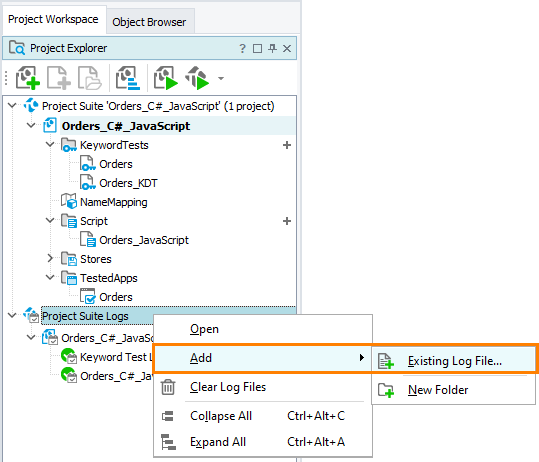Click the Run Project Suite toolbar icon
The height and width of the screenshot is (462, 539).
click(x=197, y=78)
